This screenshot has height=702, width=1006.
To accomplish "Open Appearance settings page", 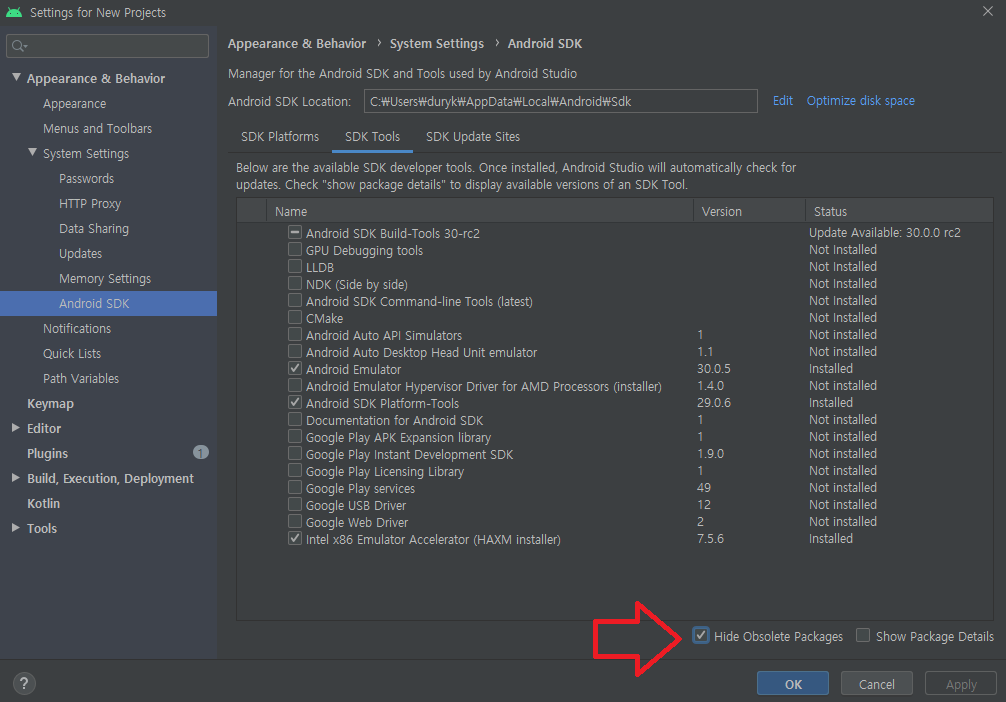I will [74, 103].
